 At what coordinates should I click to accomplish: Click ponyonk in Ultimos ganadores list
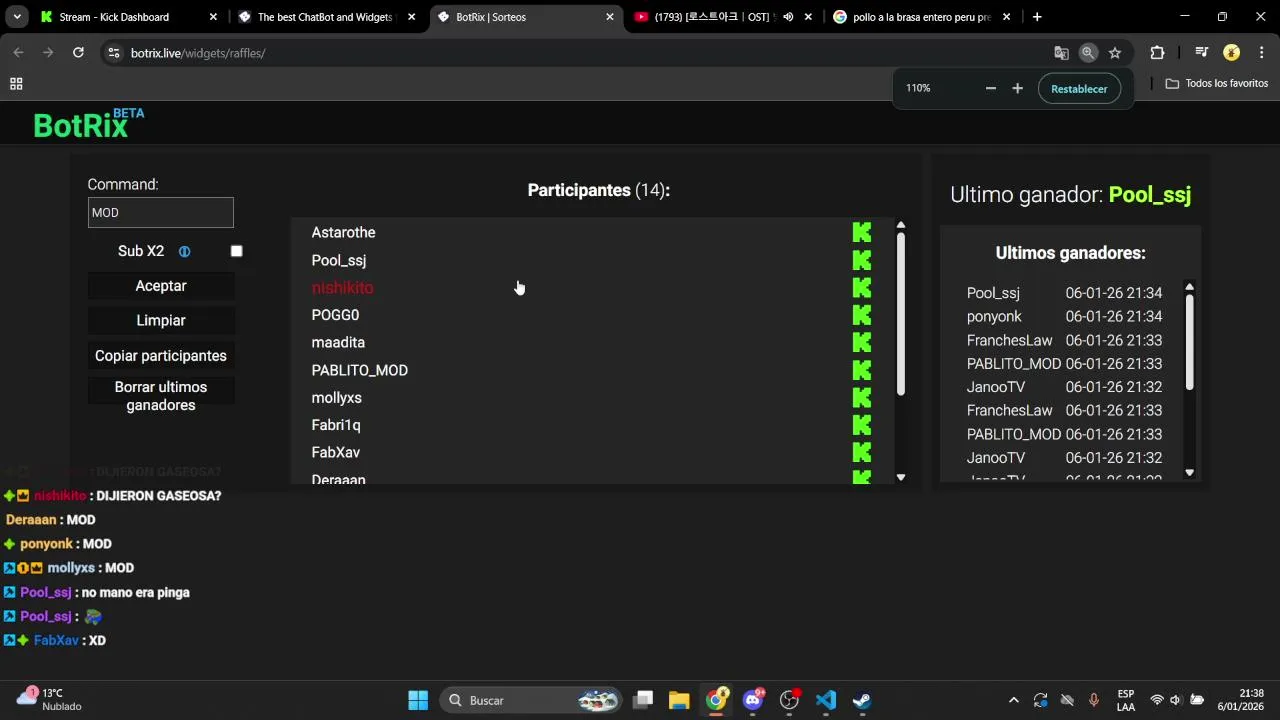994,317
